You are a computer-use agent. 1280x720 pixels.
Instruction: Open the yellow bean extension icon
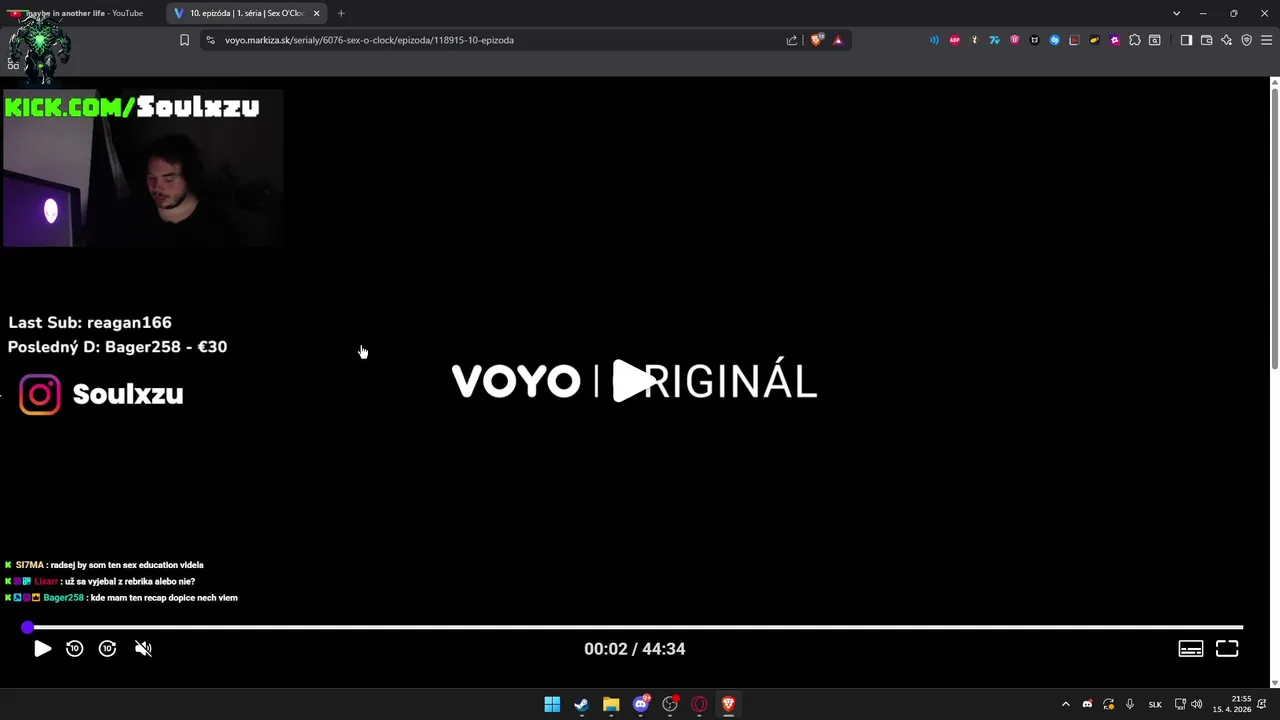pyautogui.click(x=1094, y=40)
